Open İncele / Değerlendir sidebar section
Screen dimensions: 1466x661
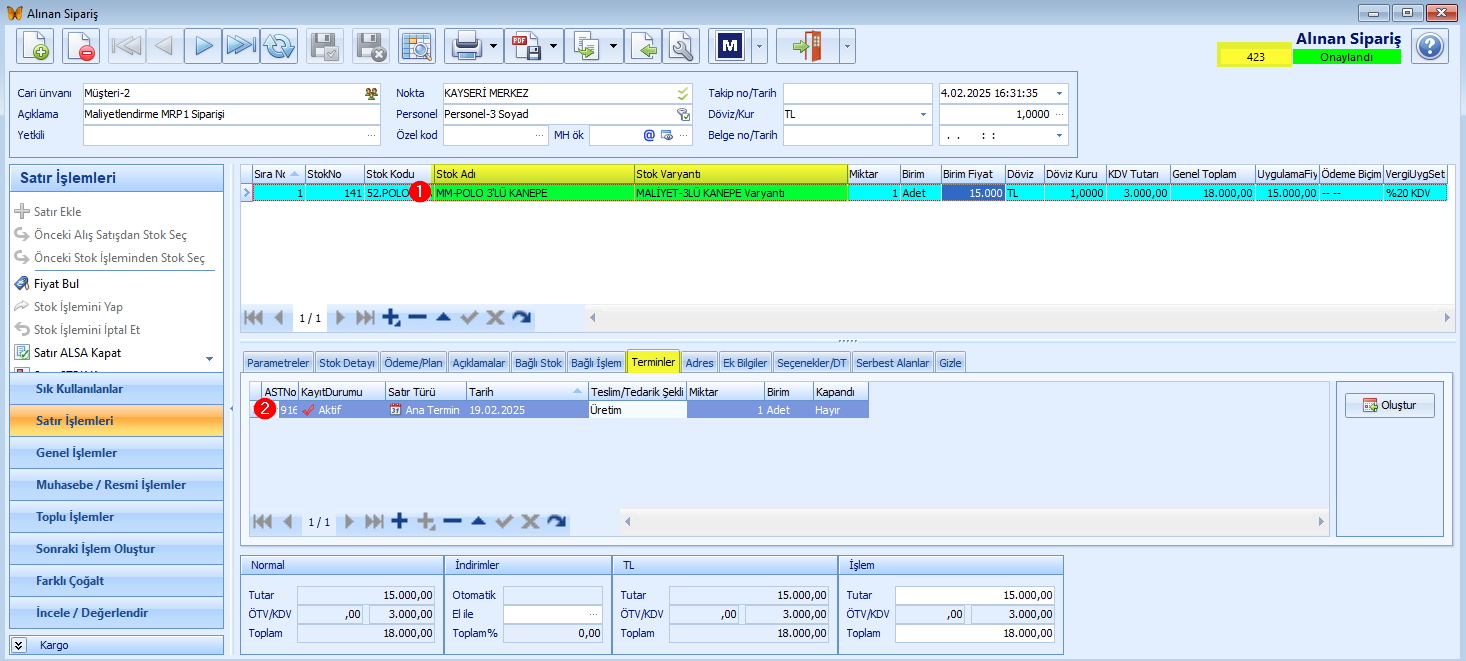click(116, 613)
